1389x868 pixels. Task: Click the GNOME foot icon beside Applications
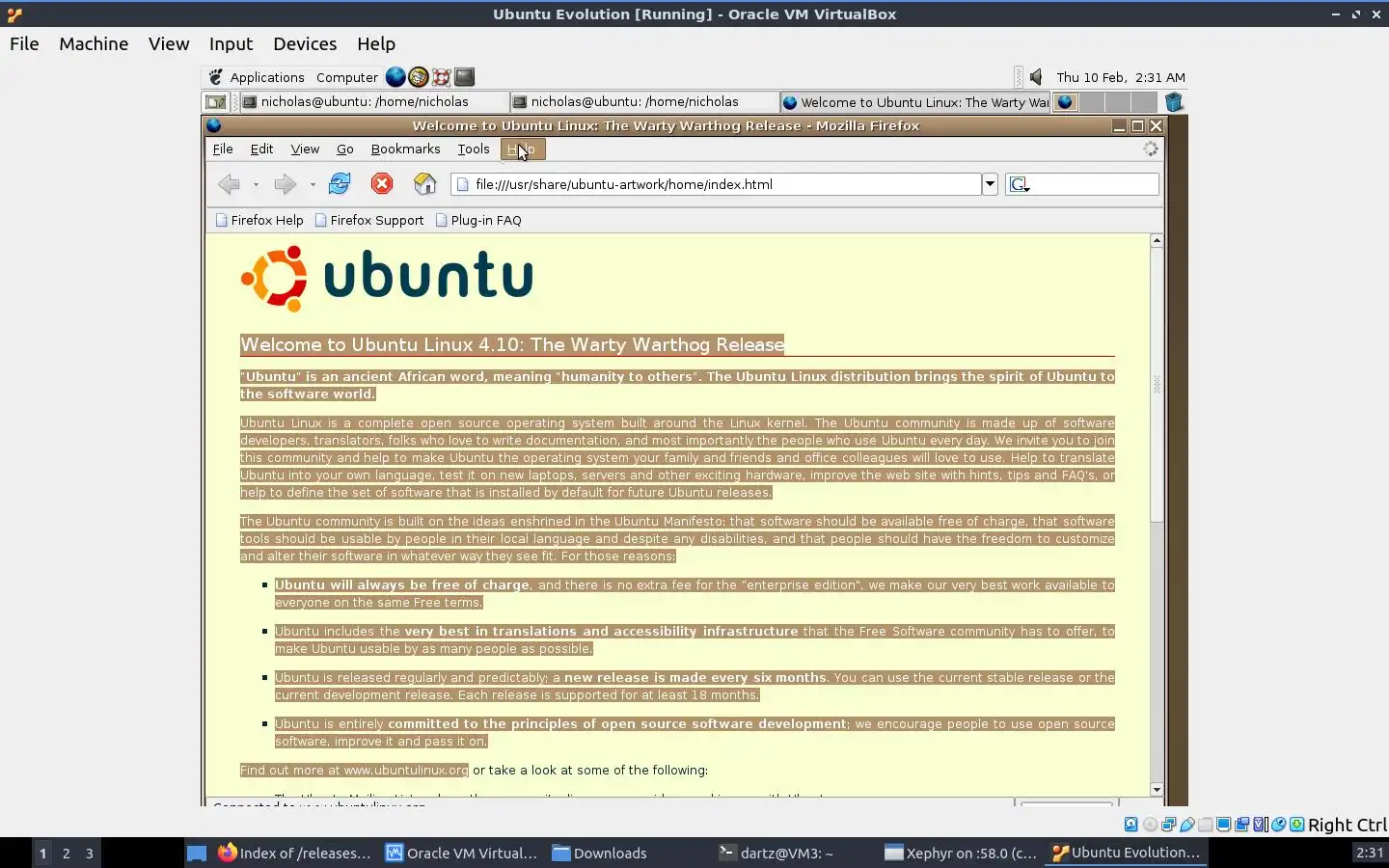pyautogui.click(x=216, y=77)
